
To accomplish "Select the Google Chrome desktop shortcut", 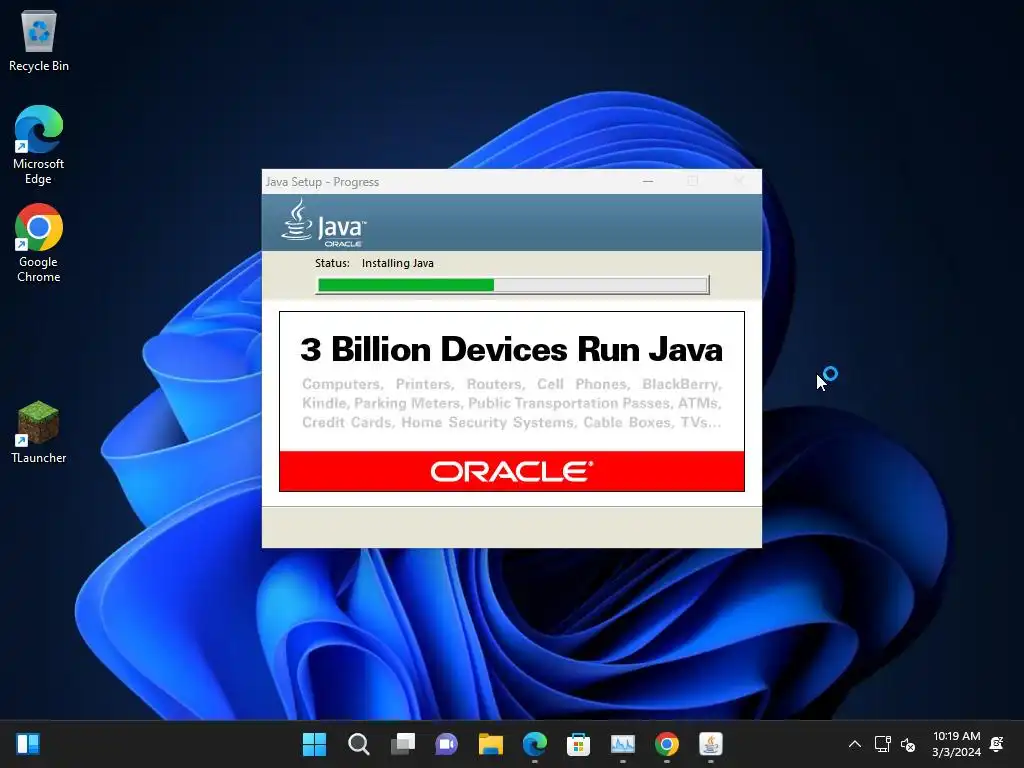I will point(39,243).
